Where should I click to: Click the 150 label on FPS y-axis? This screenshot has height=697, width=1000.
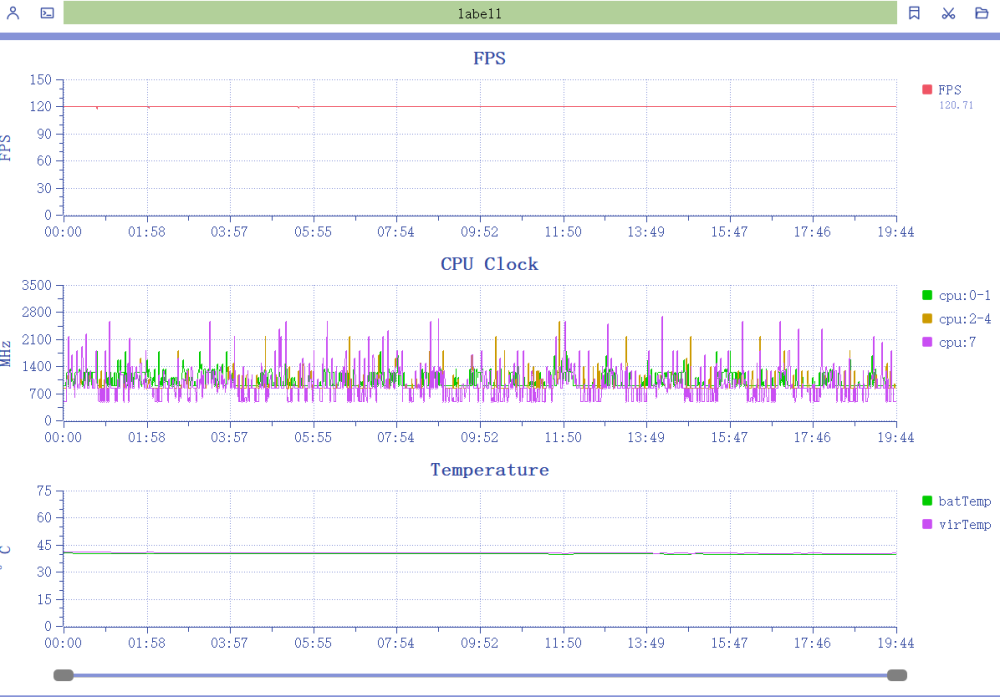(40, 80)
